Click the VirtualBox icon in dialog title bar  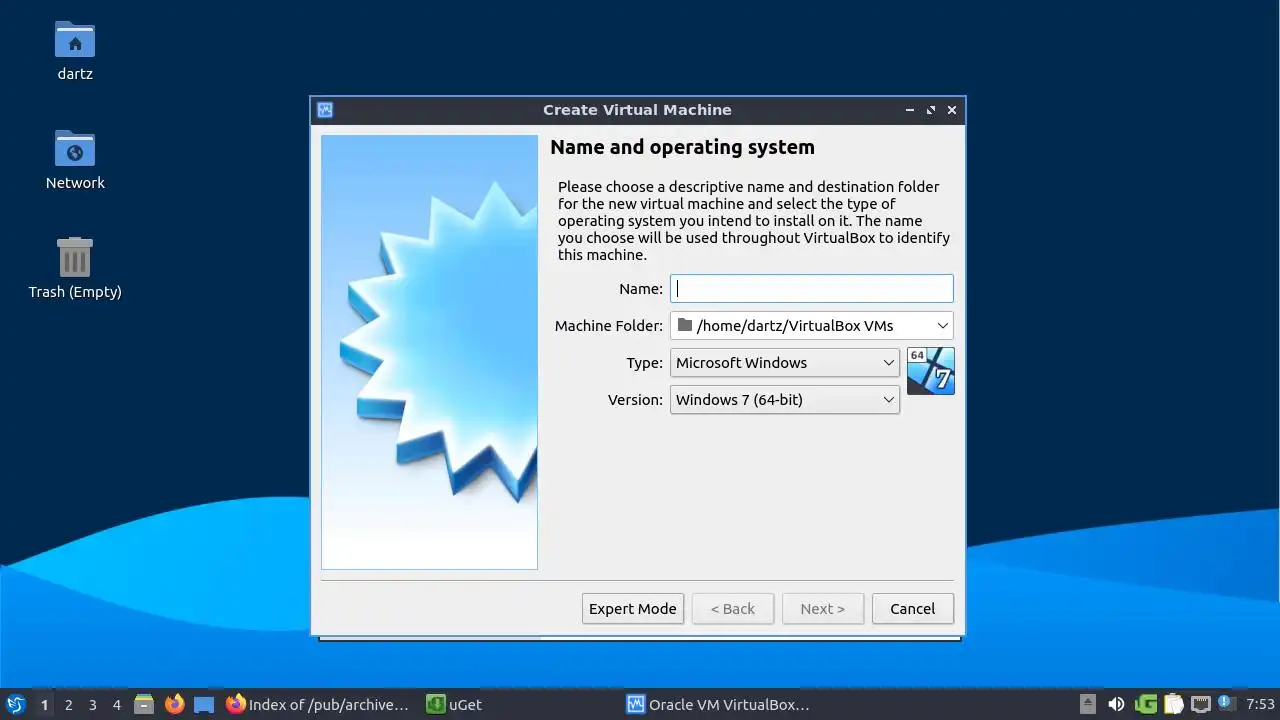click(x=324, y=110)
